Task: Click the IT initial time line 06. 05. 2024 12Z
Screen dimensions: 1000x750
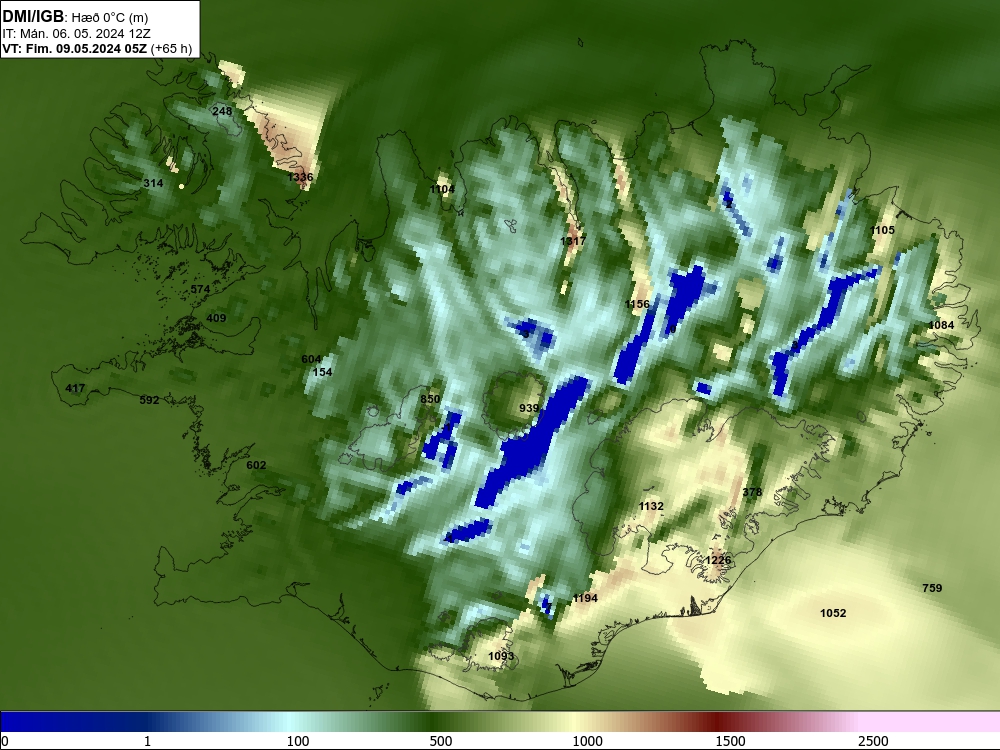Action: [77, 34]
